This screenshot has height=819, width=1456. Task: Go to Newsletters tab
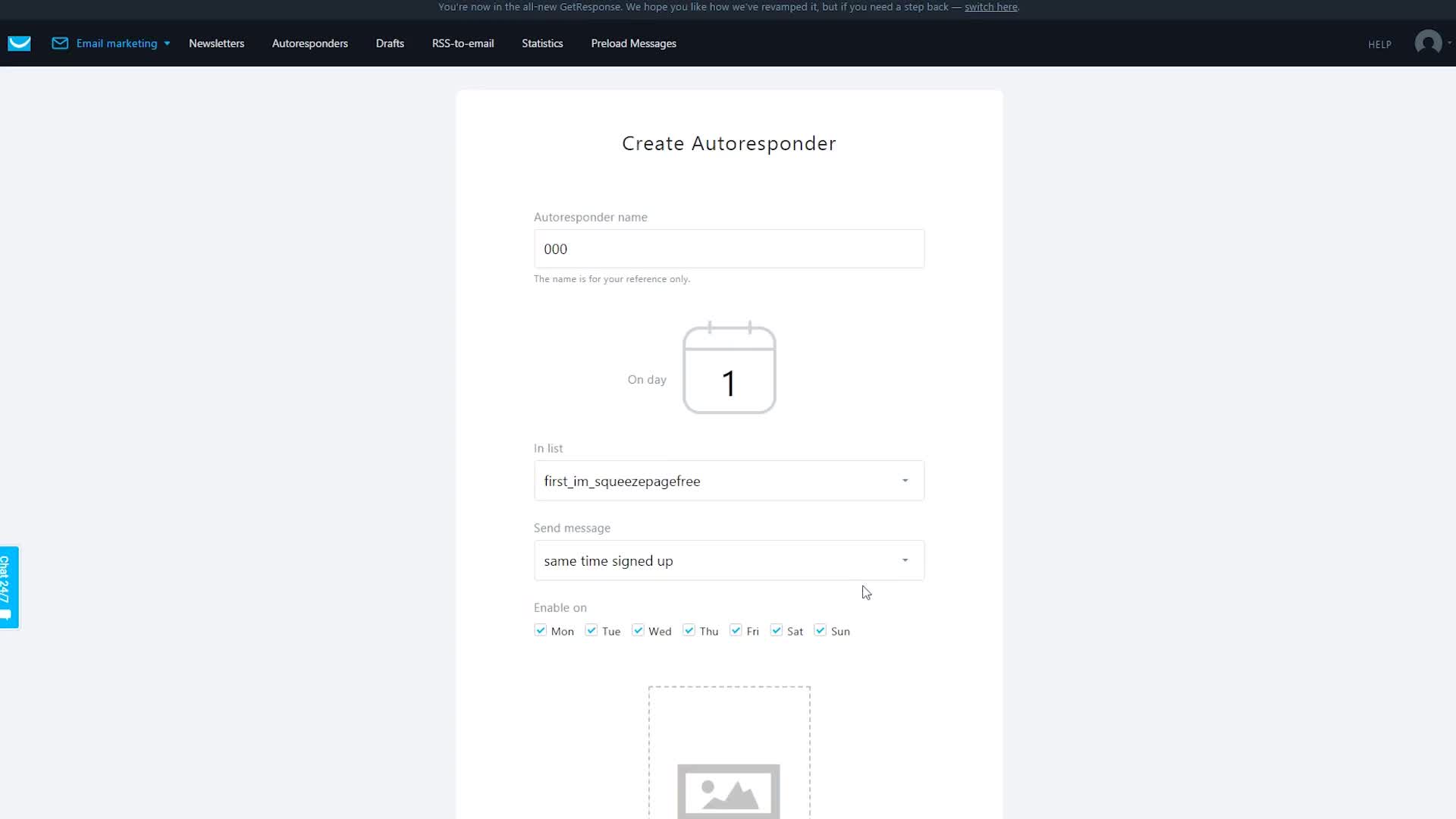pyautogui.click(x=216, y=43)
